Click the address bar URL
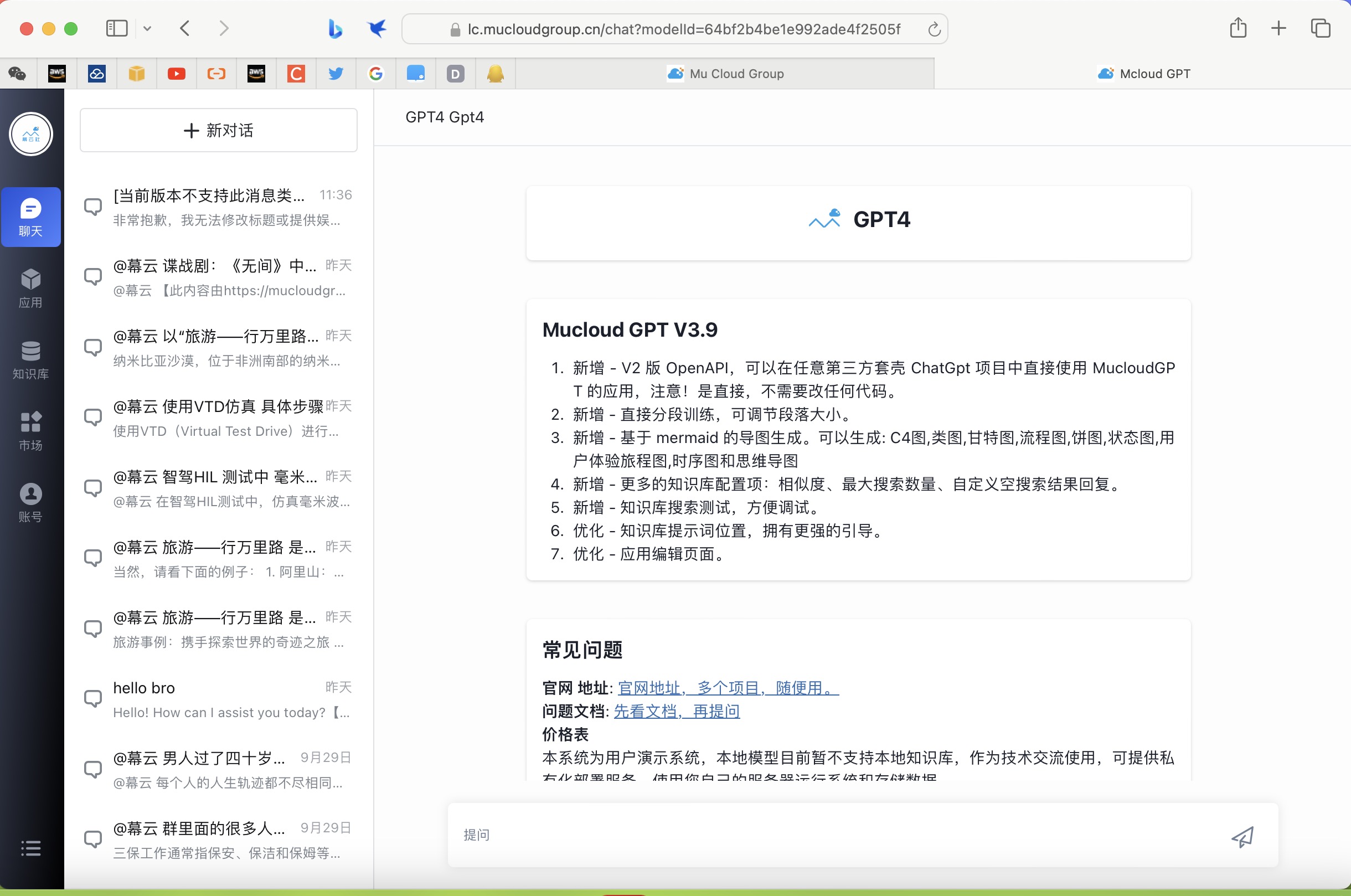Viewport: 1351px width, 896px height. coord(684,29)
